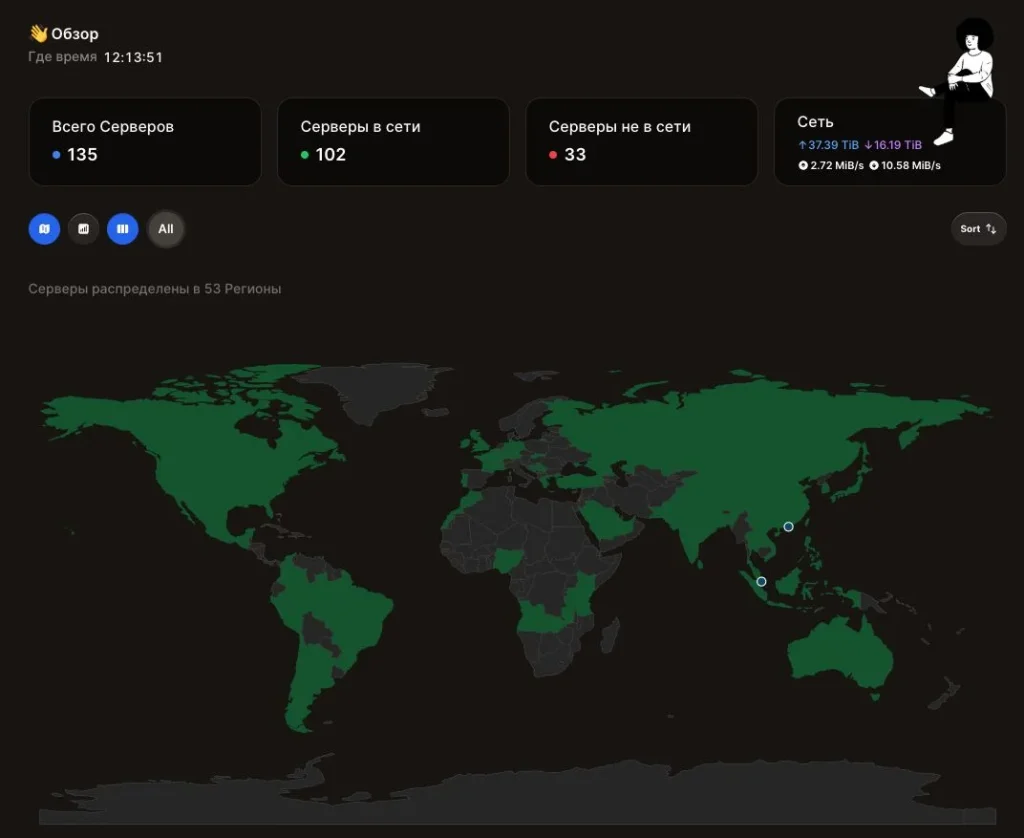Open the Сеть network stats card
Viewport: 1024px width, 838px height.
[x=889, y=142]
